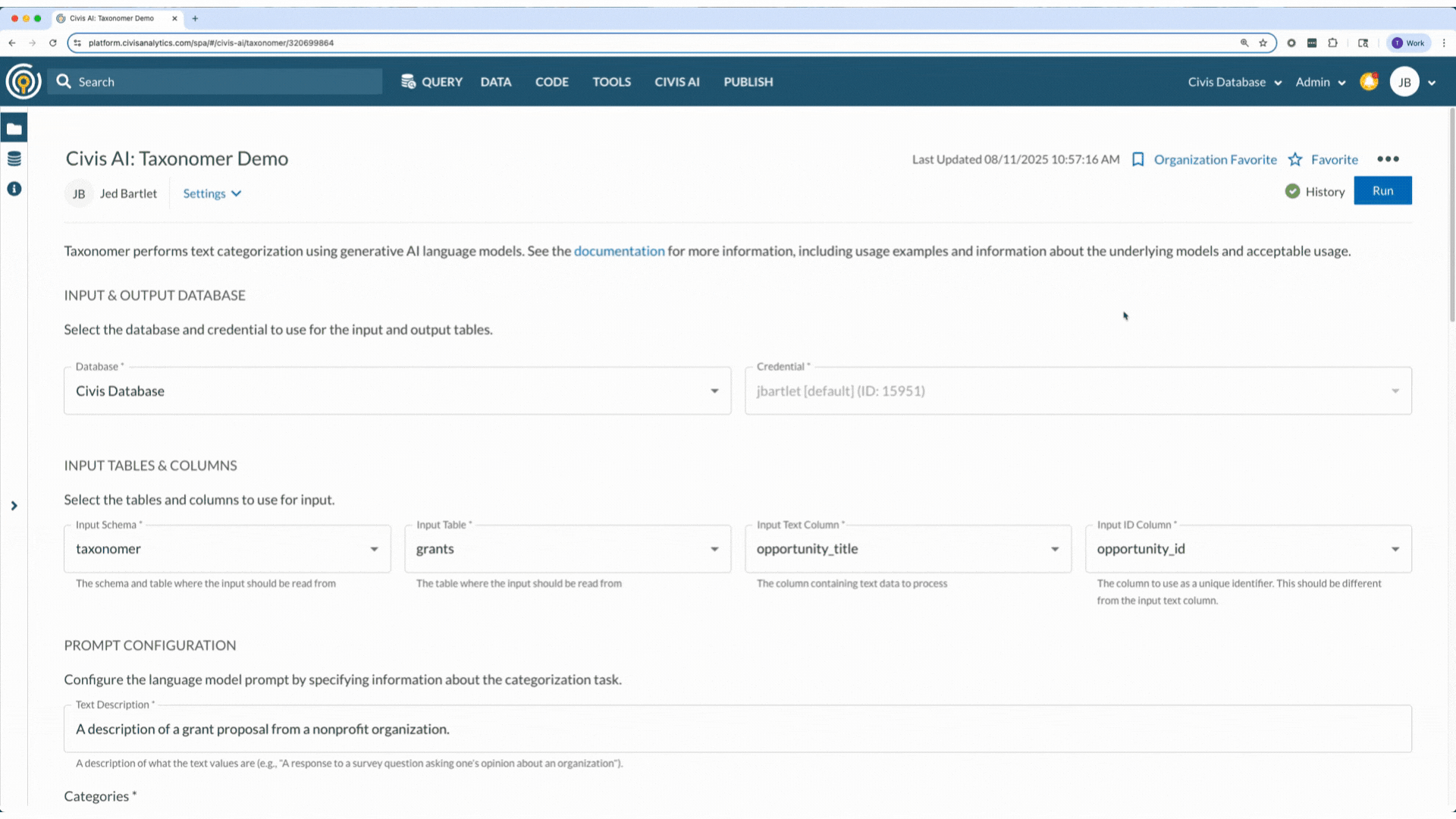Click the Favorite link text

1334,159
